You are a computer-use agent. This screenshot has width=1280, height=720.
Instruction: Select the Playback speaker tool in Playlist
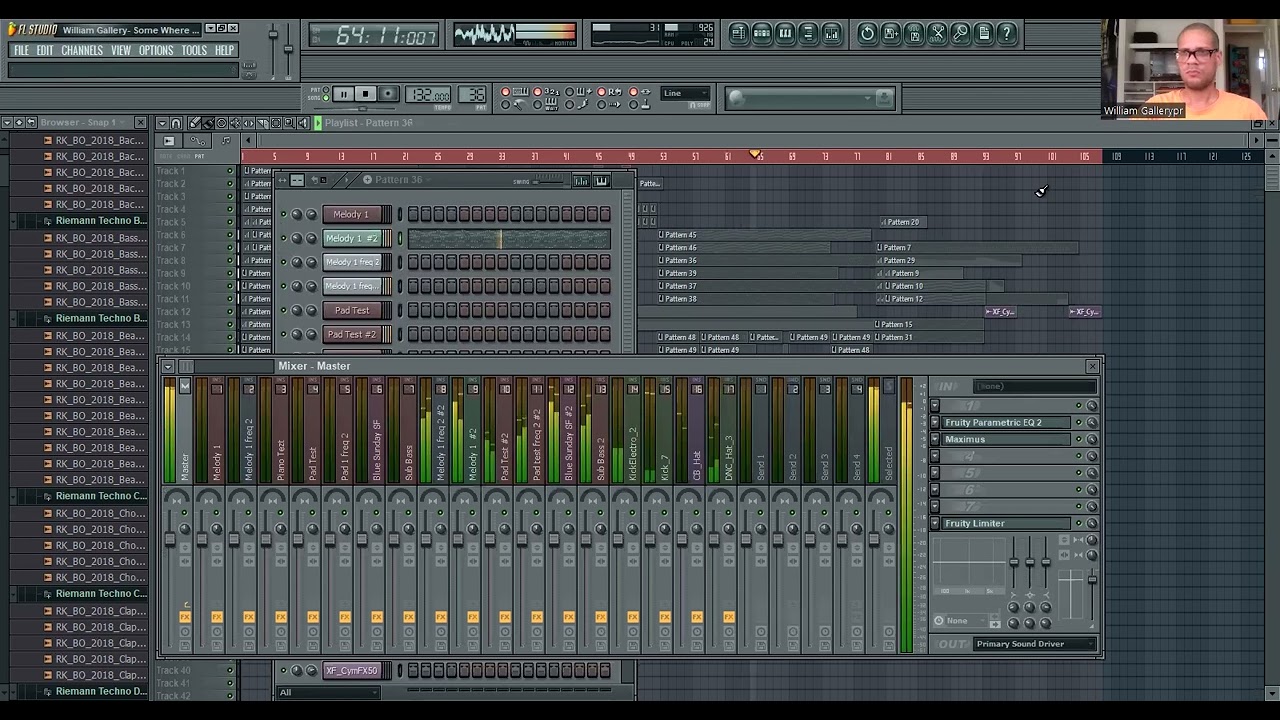(303, 123)
